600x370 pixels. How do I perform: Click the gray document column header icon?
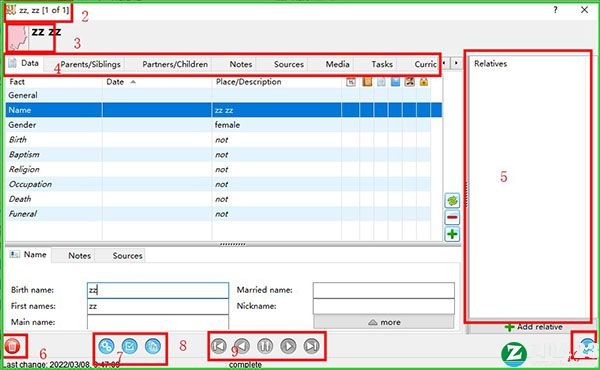(x=381, y=82)
